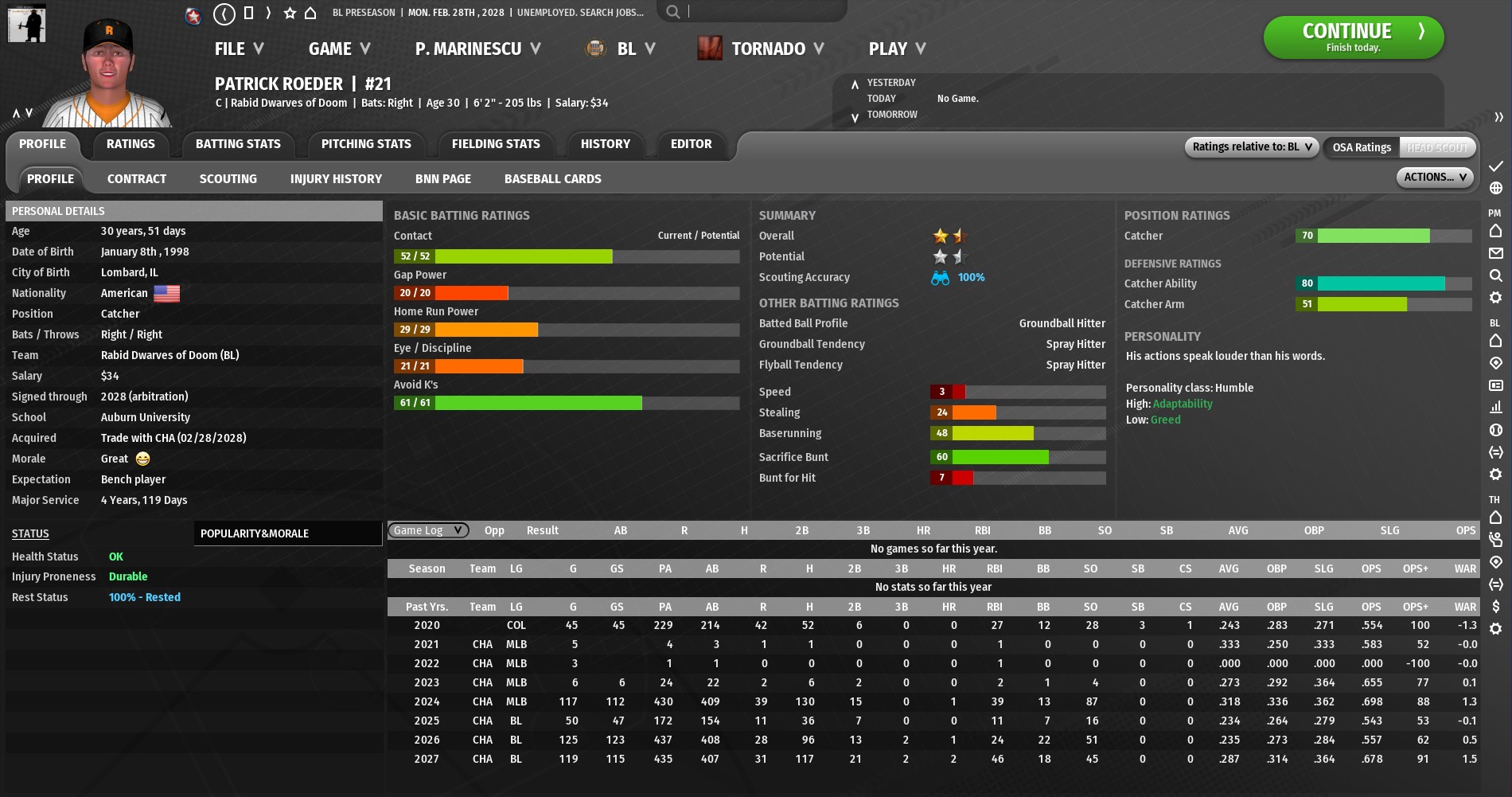This screenshot has width=1512, height=797.
Task: Click the home icon in top bar
Action: 310,13
